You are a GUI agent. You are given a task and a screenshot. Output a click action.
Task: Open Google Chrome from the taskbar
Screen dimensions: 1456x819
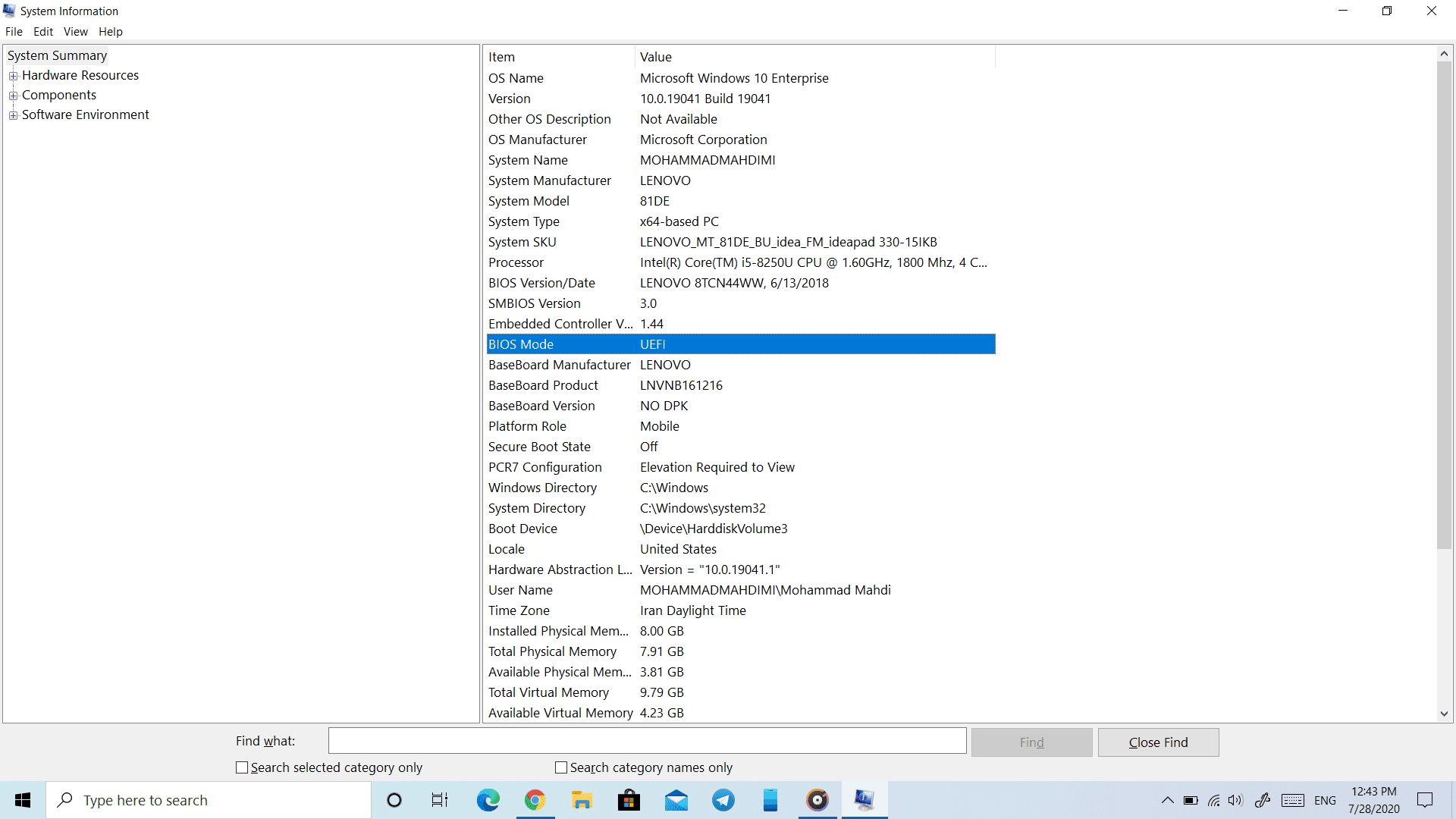(x=535, y=800)
